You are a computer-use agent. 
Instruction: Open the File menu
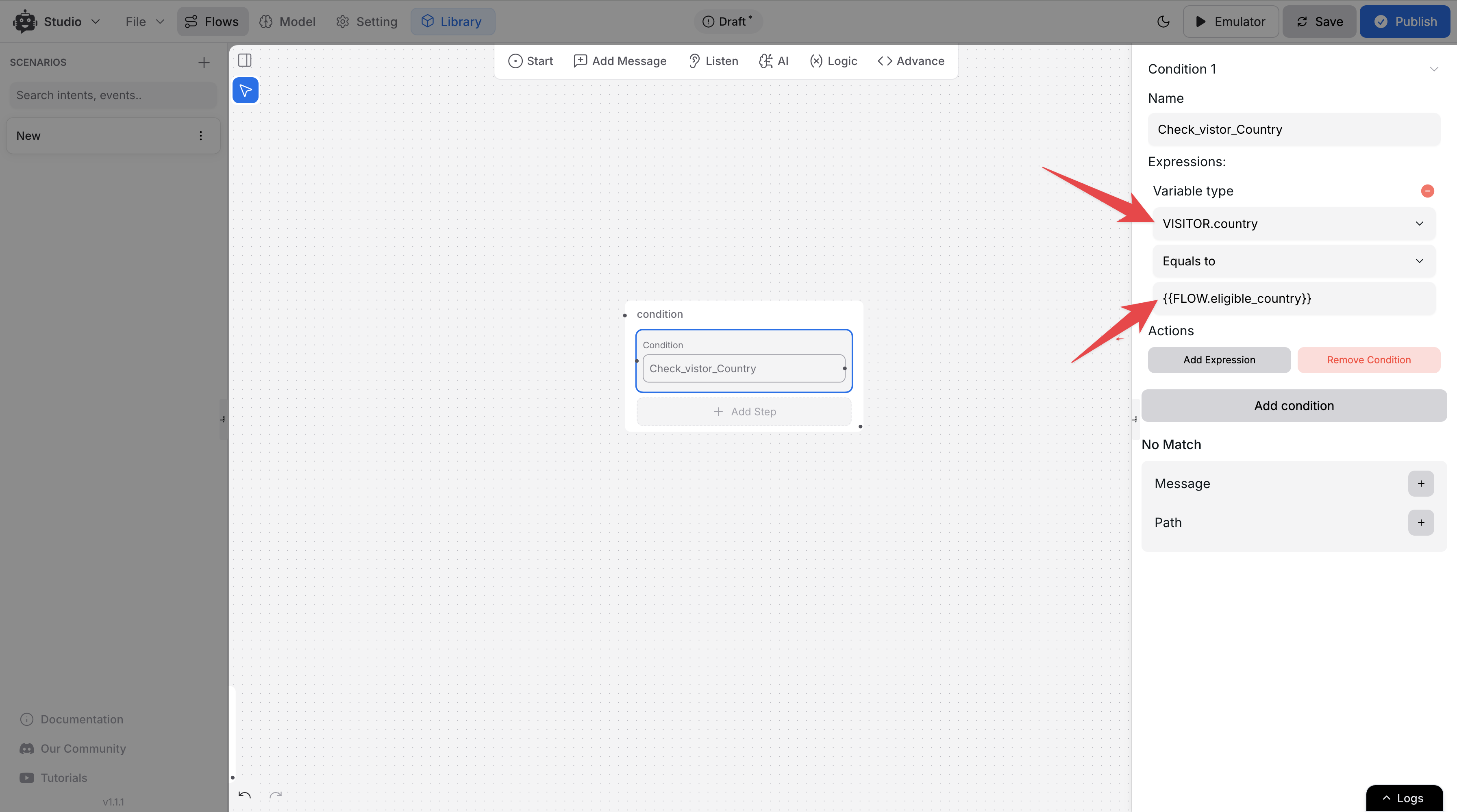145,22
